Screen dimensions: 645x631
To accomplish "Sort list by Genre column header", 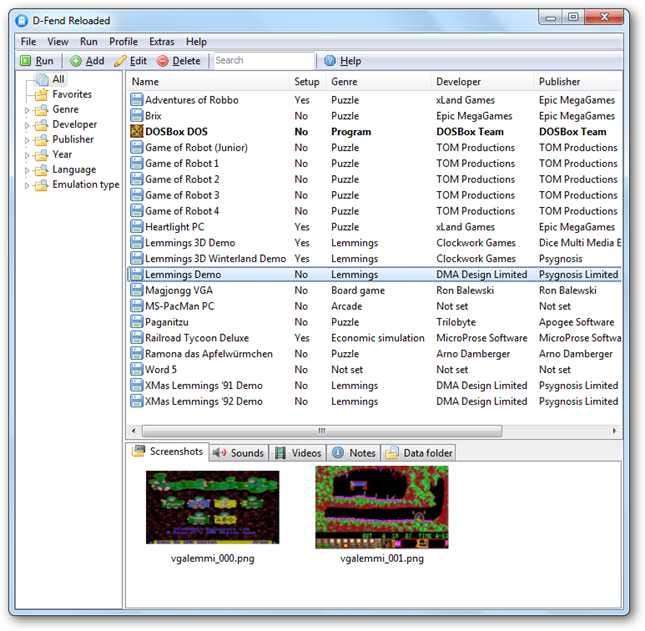I will click(343, 82).
